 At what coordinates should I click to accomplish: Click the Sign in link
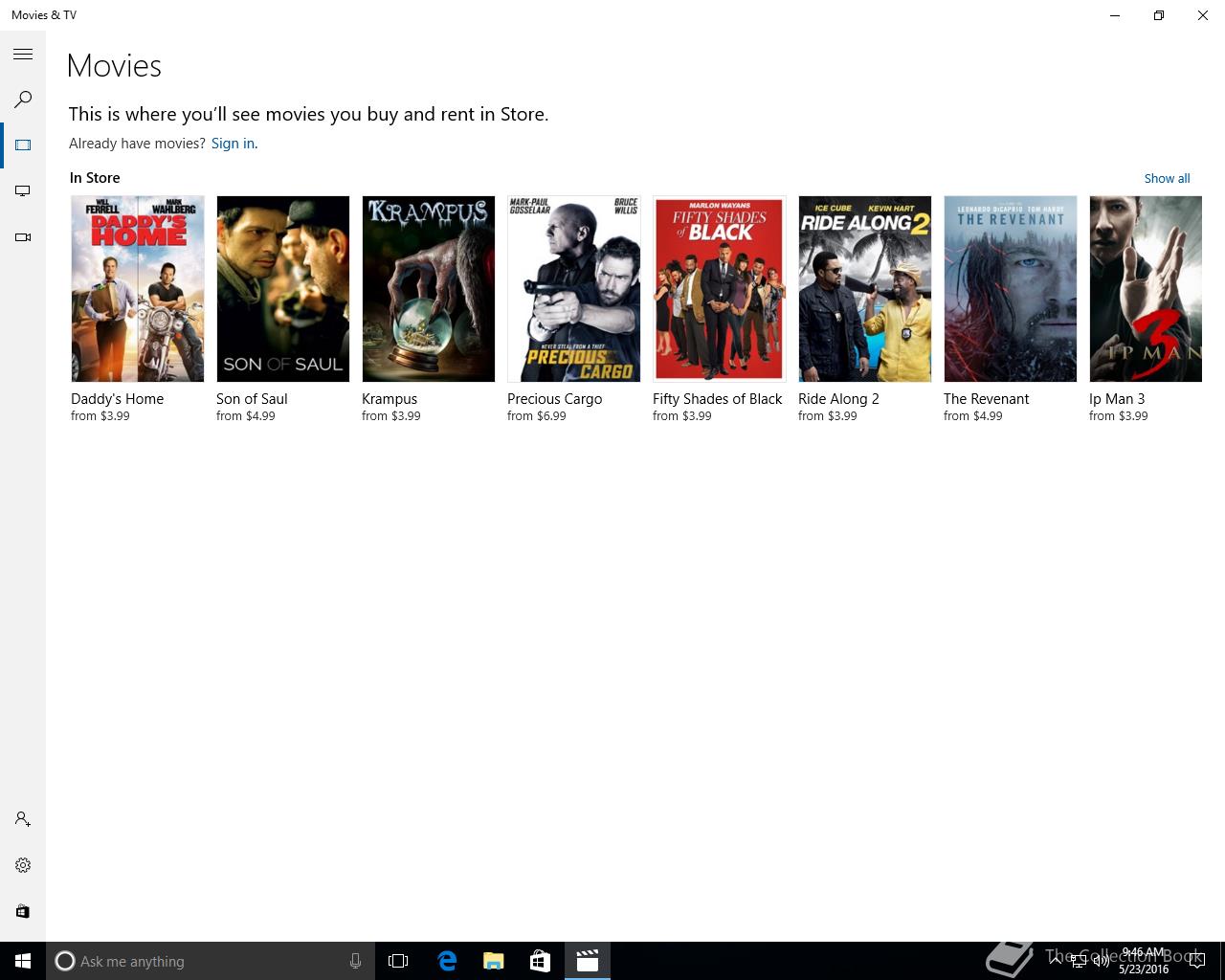coord(233,144)
